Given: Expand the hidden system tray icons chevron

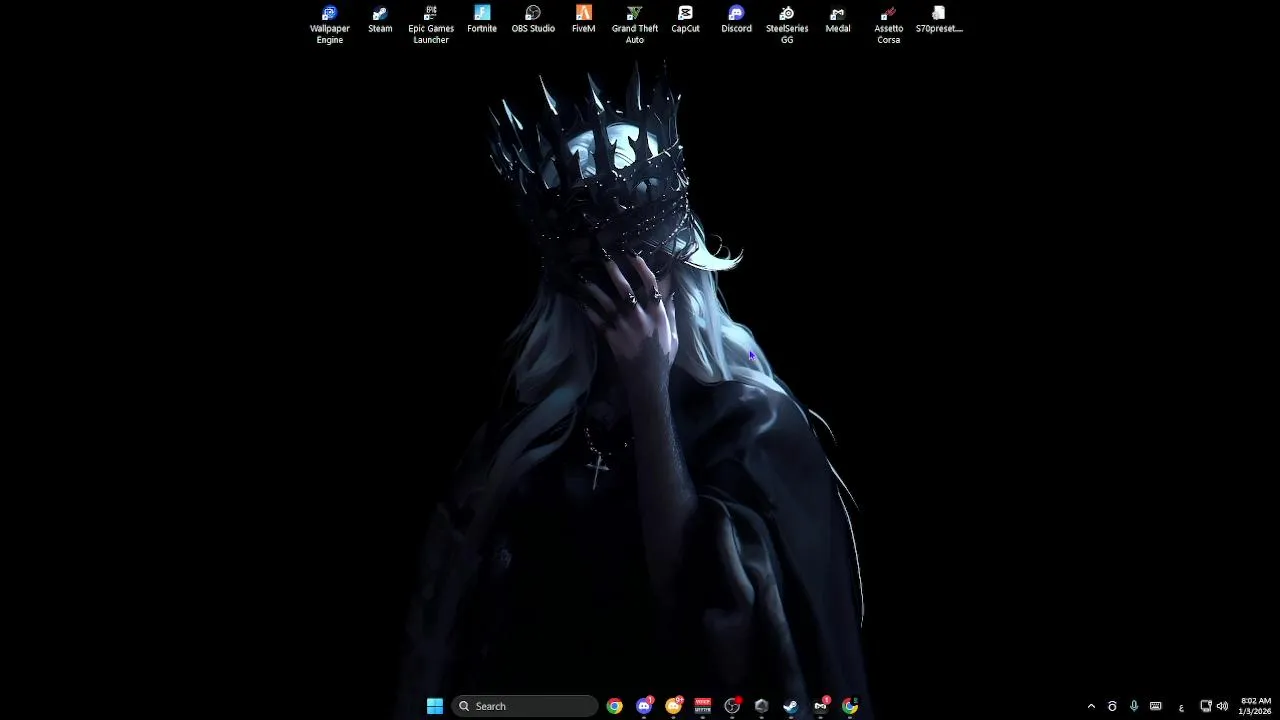Looking at the screenshot, I should [1091, 706].
